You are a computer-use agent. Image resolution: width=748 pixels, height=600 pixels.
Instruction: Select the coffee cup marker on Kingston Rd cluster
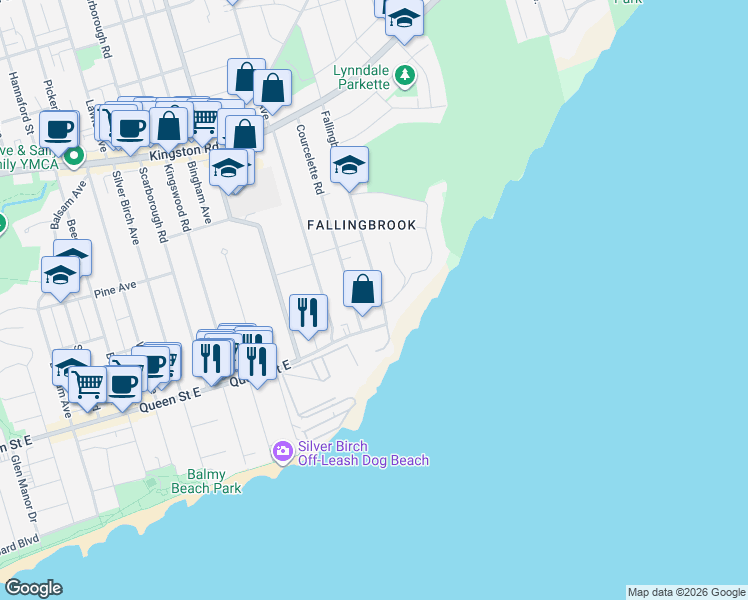[131, 132]
